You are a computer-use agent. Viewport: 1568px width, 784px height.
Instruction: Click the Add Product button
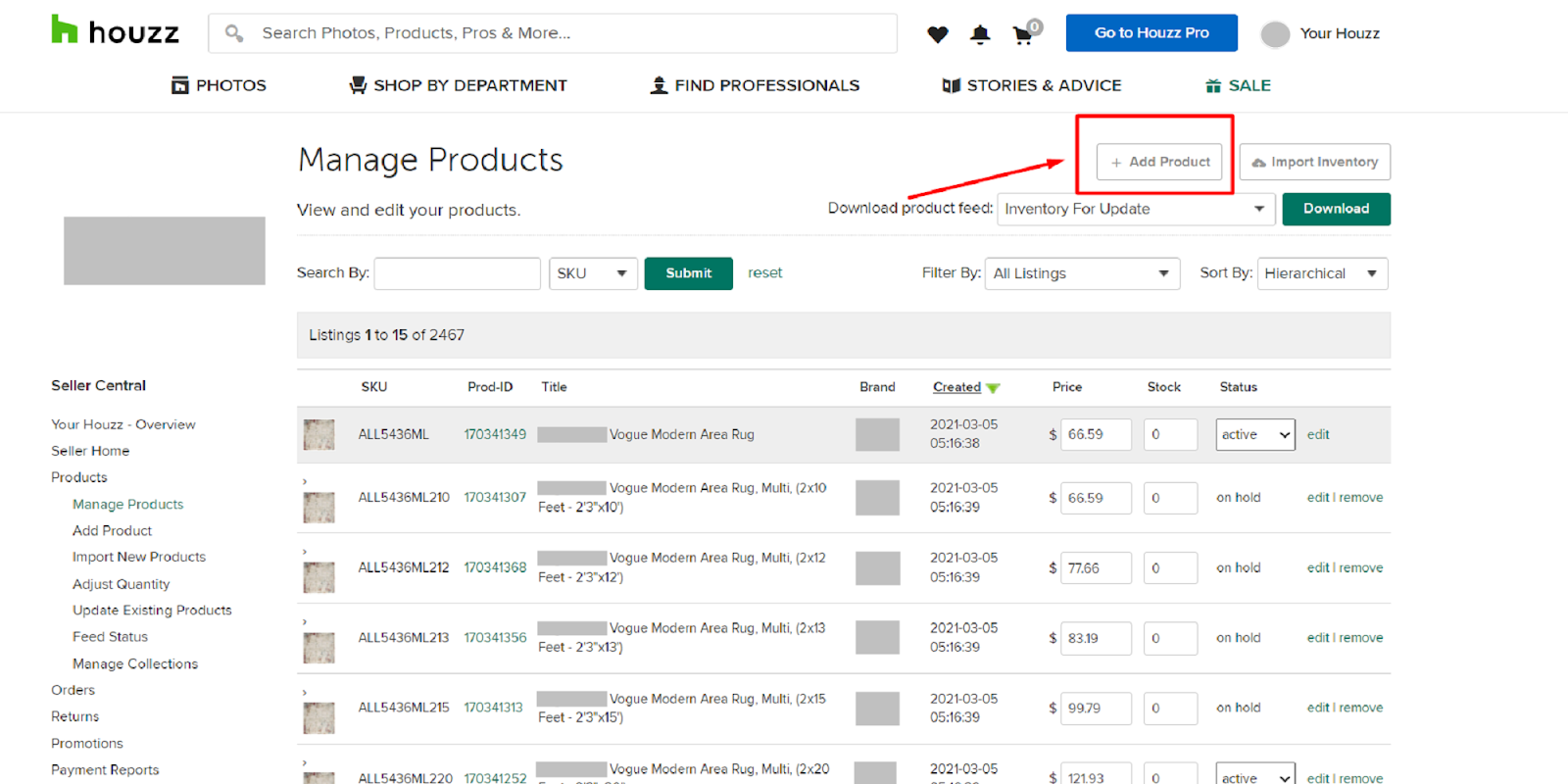1159,162
